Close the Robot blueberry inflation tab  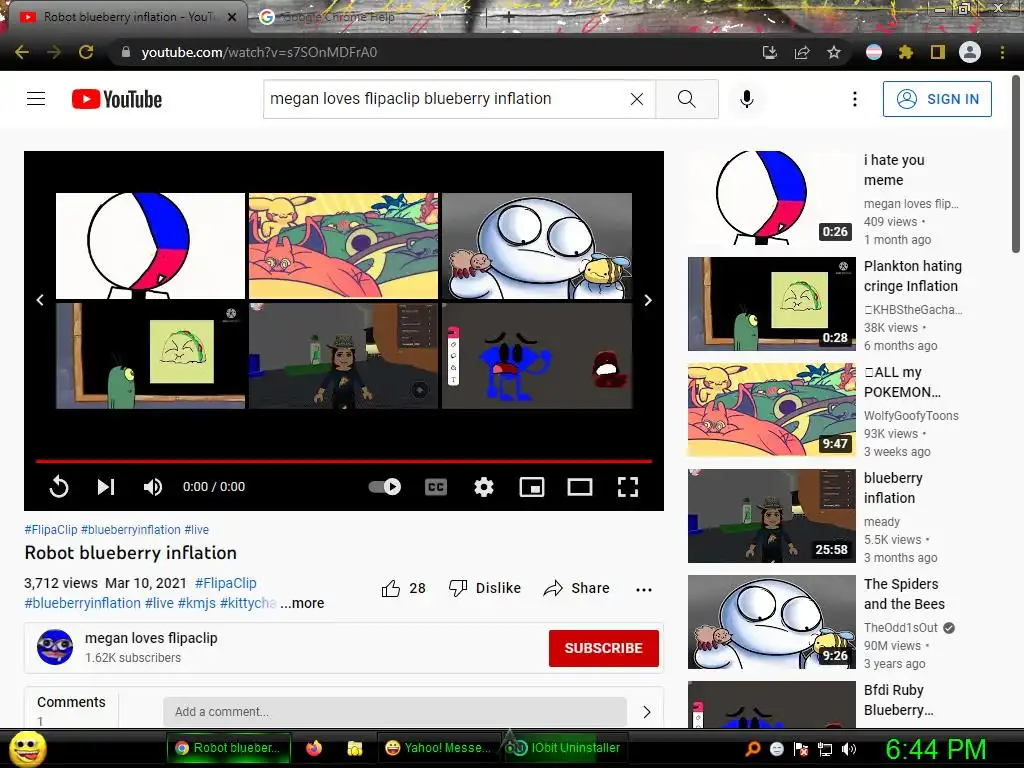(232, 18)
